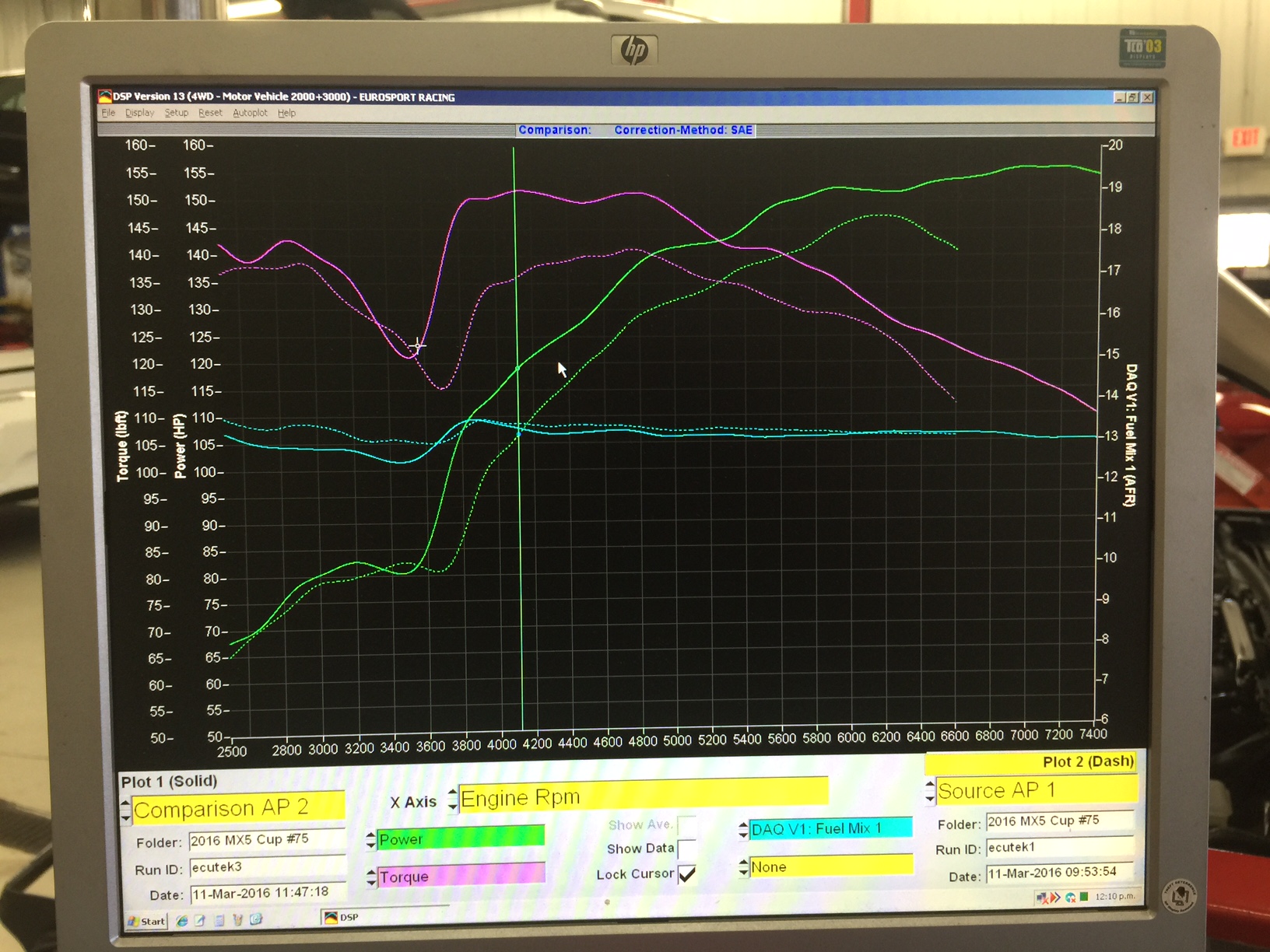Click the Windows Start button
The width and height of the screenshot is (1270, 952).
tap(147, 922)
